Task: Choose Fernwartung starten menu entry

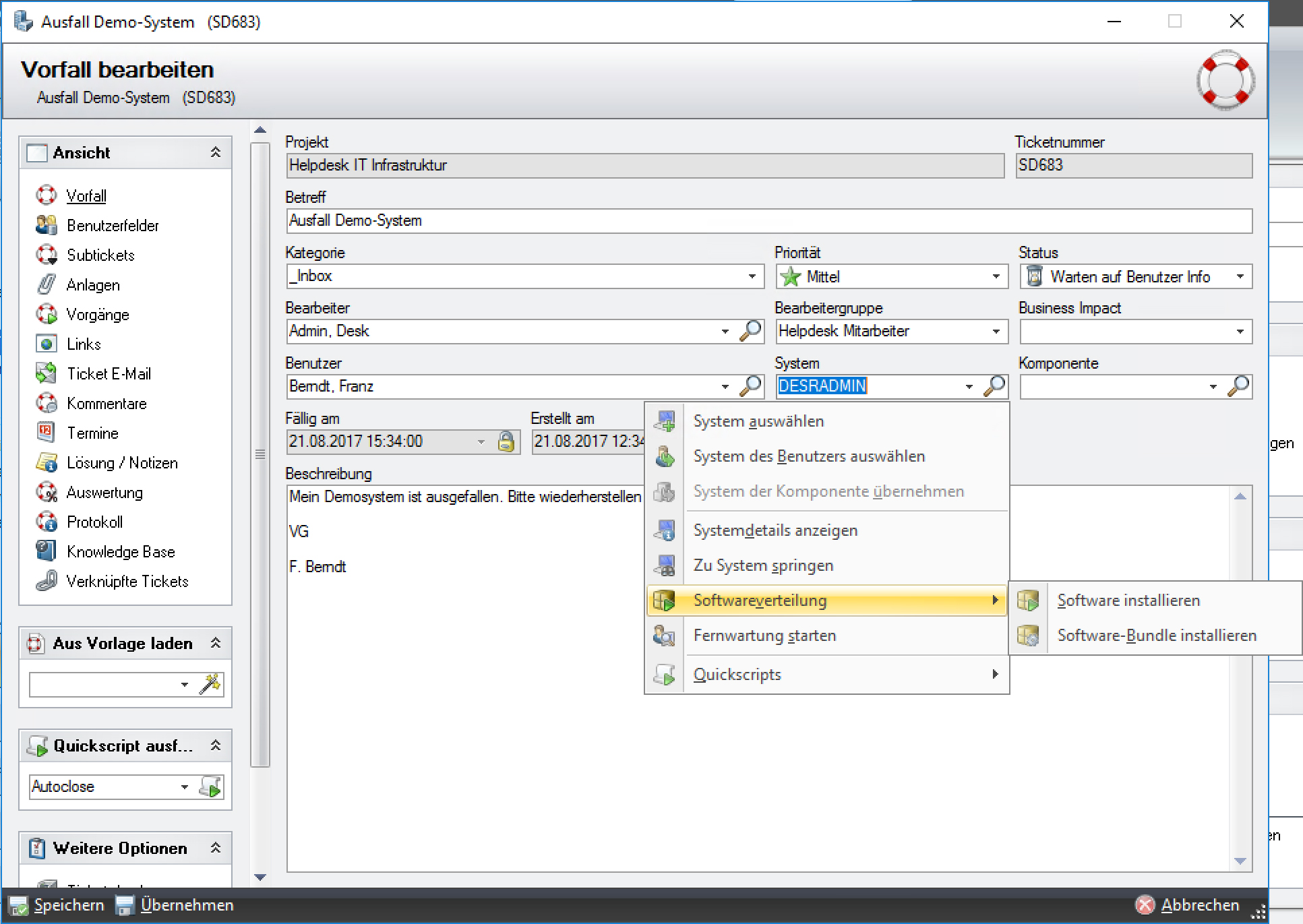Action: pyautogui.click(x=764, y=636)
